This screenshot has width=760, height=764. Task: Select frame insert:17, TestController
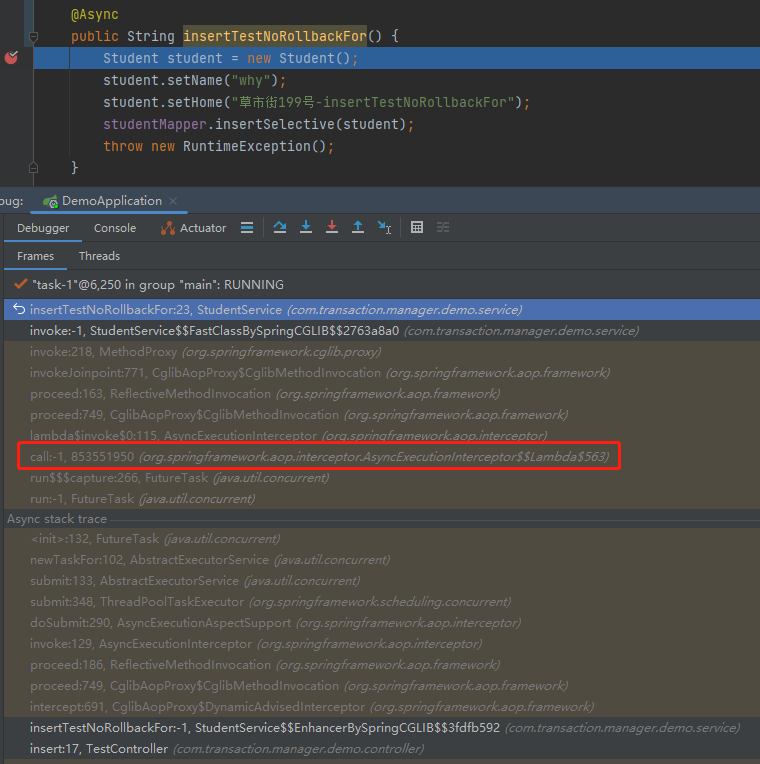coord(382,748)
